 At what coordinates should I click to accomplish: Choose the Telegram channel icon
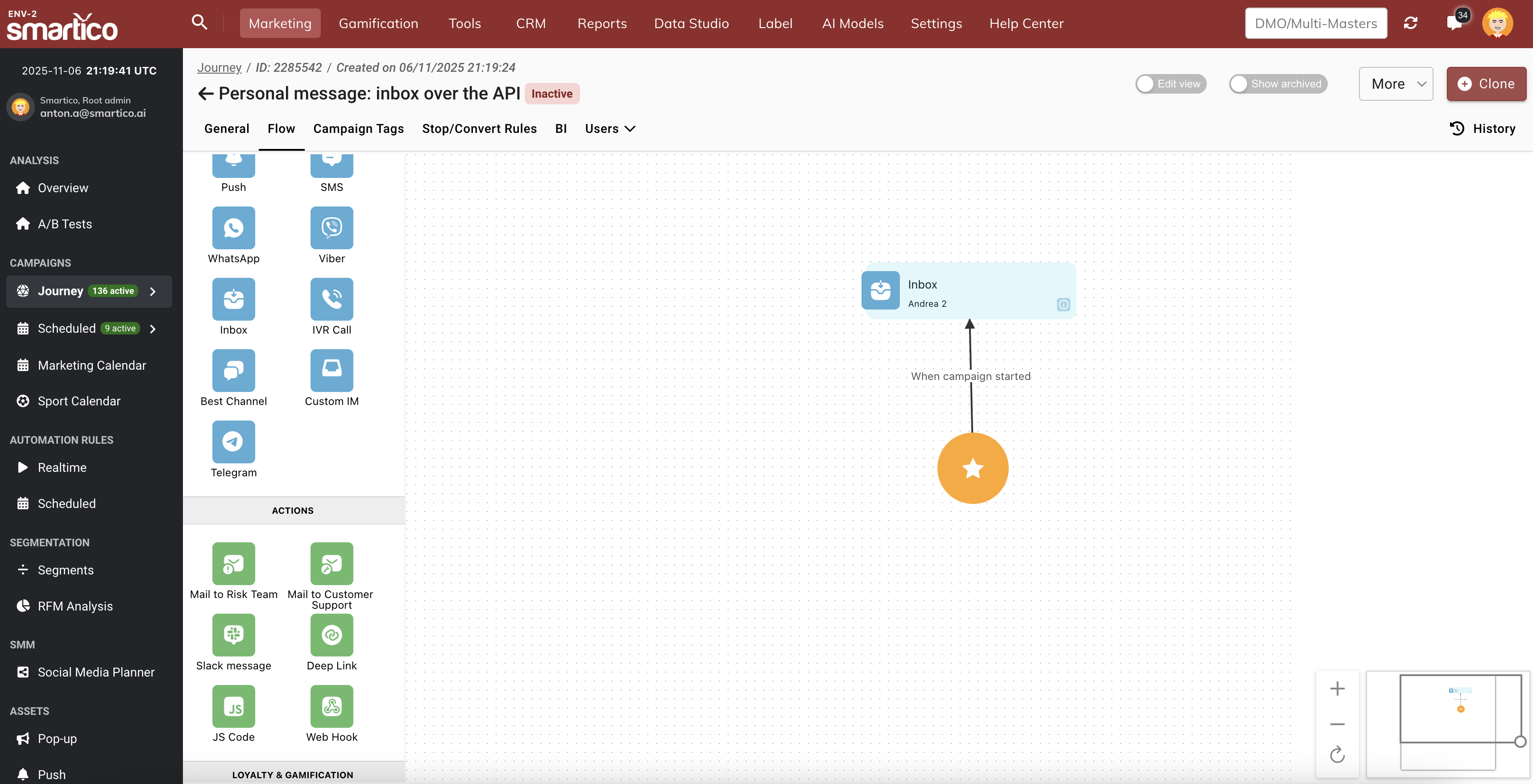233,442
